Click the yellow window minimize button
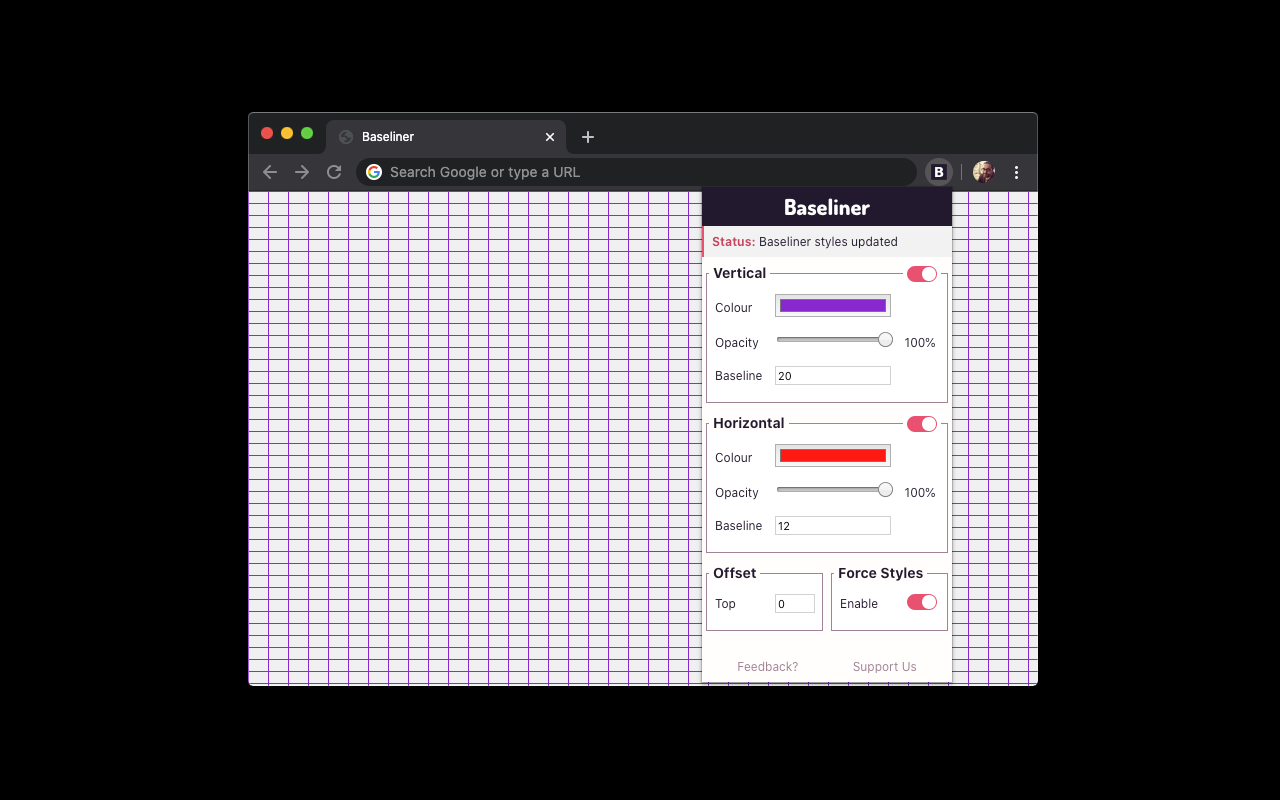Screen dimensions: 1280x800 287,133
